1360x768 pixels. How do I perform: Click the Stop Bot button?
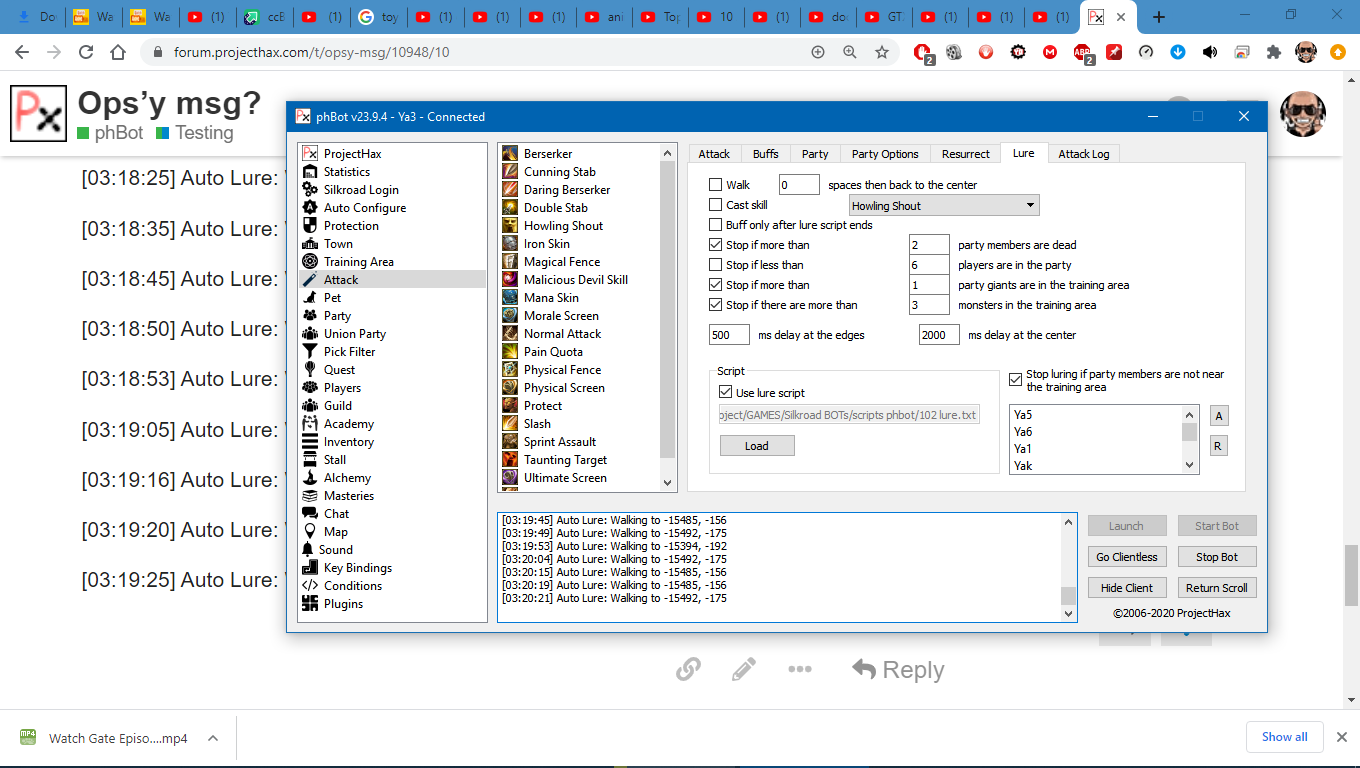[x=1216, y=557]
